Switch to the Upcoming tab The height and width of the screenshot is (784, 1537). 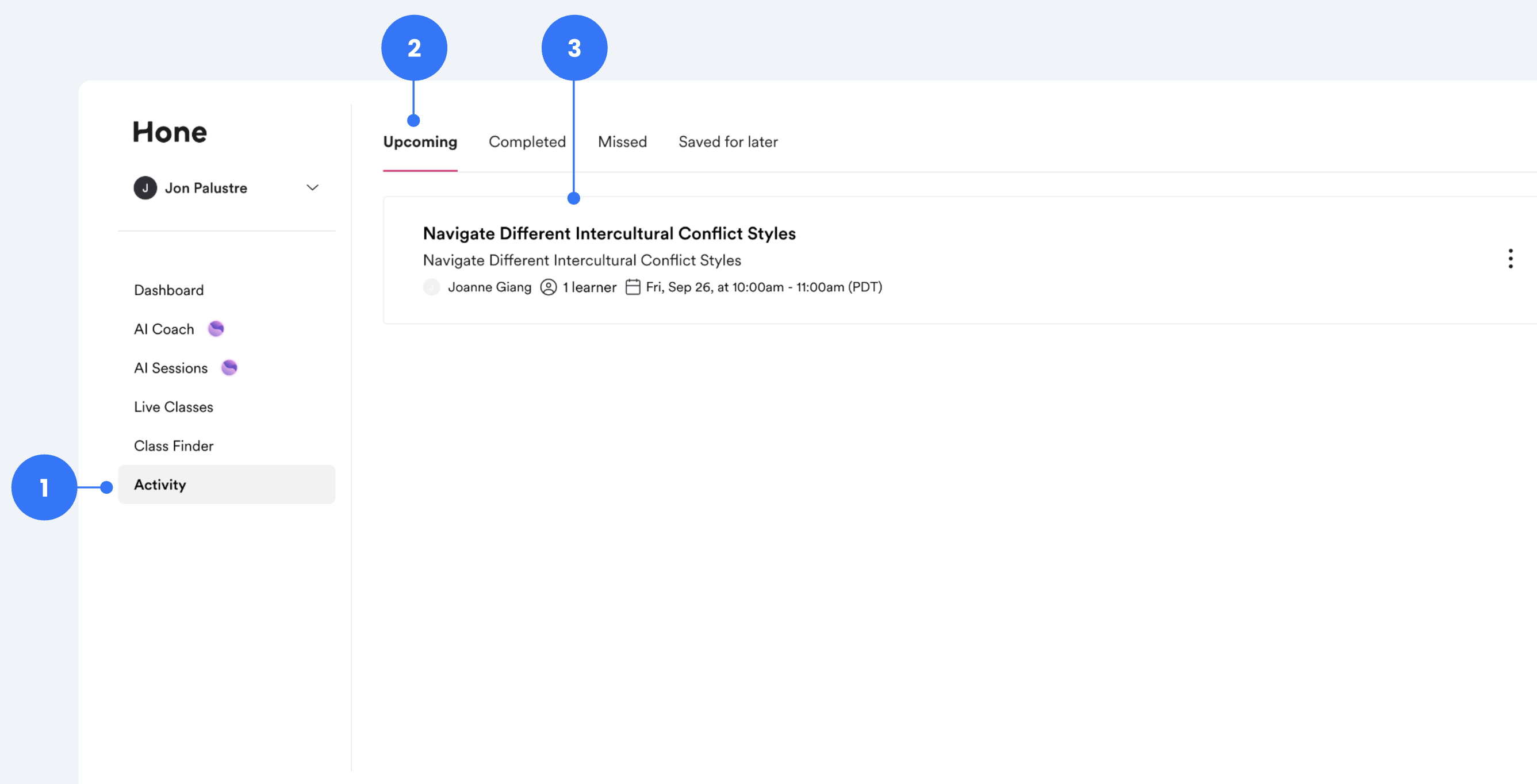[420, 142]
